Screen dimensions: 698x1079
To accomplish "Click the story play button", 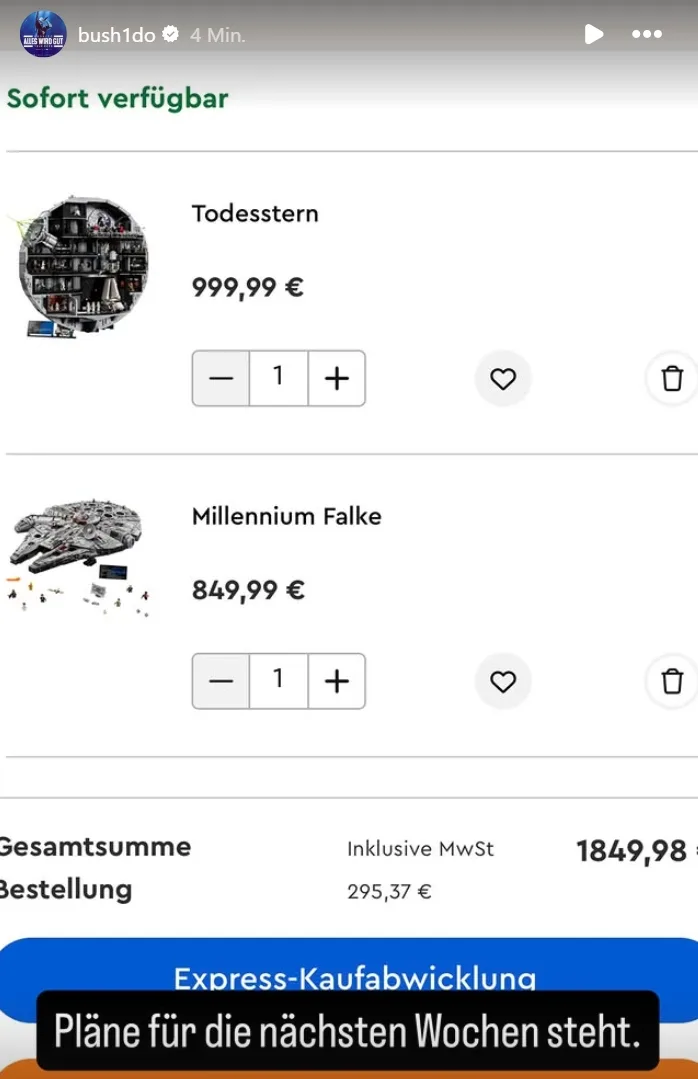I will (593, 35).
